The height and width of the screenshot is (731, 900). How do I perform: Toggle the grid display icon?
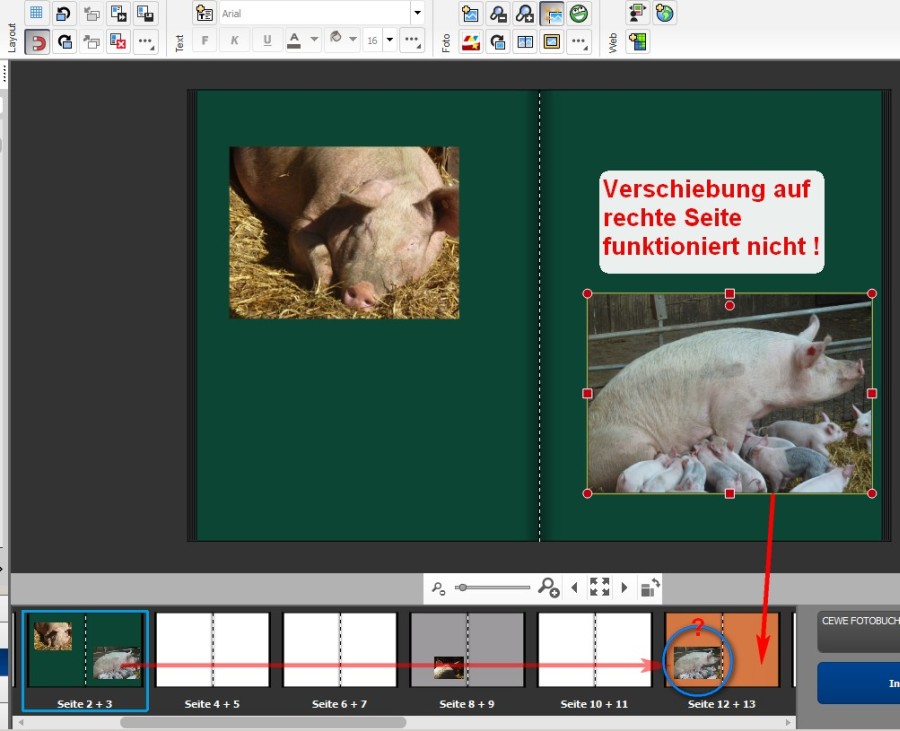(x=37, y=13)
